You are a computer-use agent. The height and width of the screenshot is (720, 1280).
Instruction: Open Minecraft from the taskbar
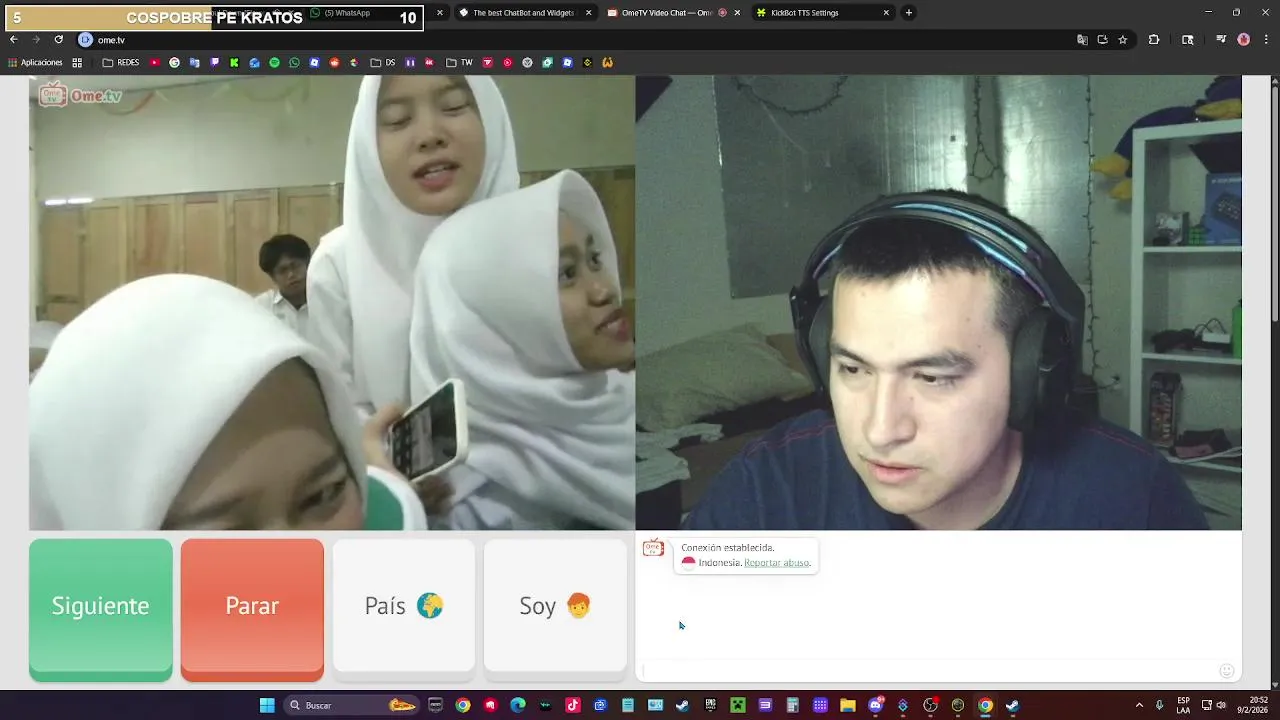click(738, 706)
